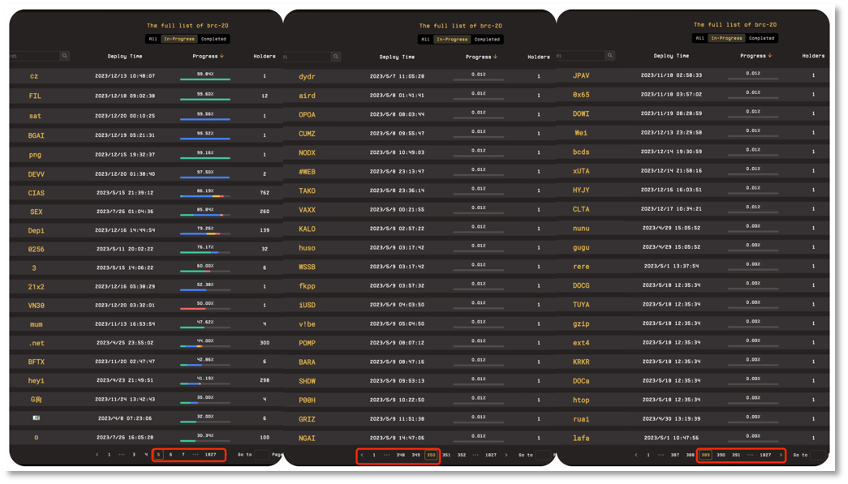
Task: Sort by Progress arrow in the middle panel
Action: [x=495, y=57]
